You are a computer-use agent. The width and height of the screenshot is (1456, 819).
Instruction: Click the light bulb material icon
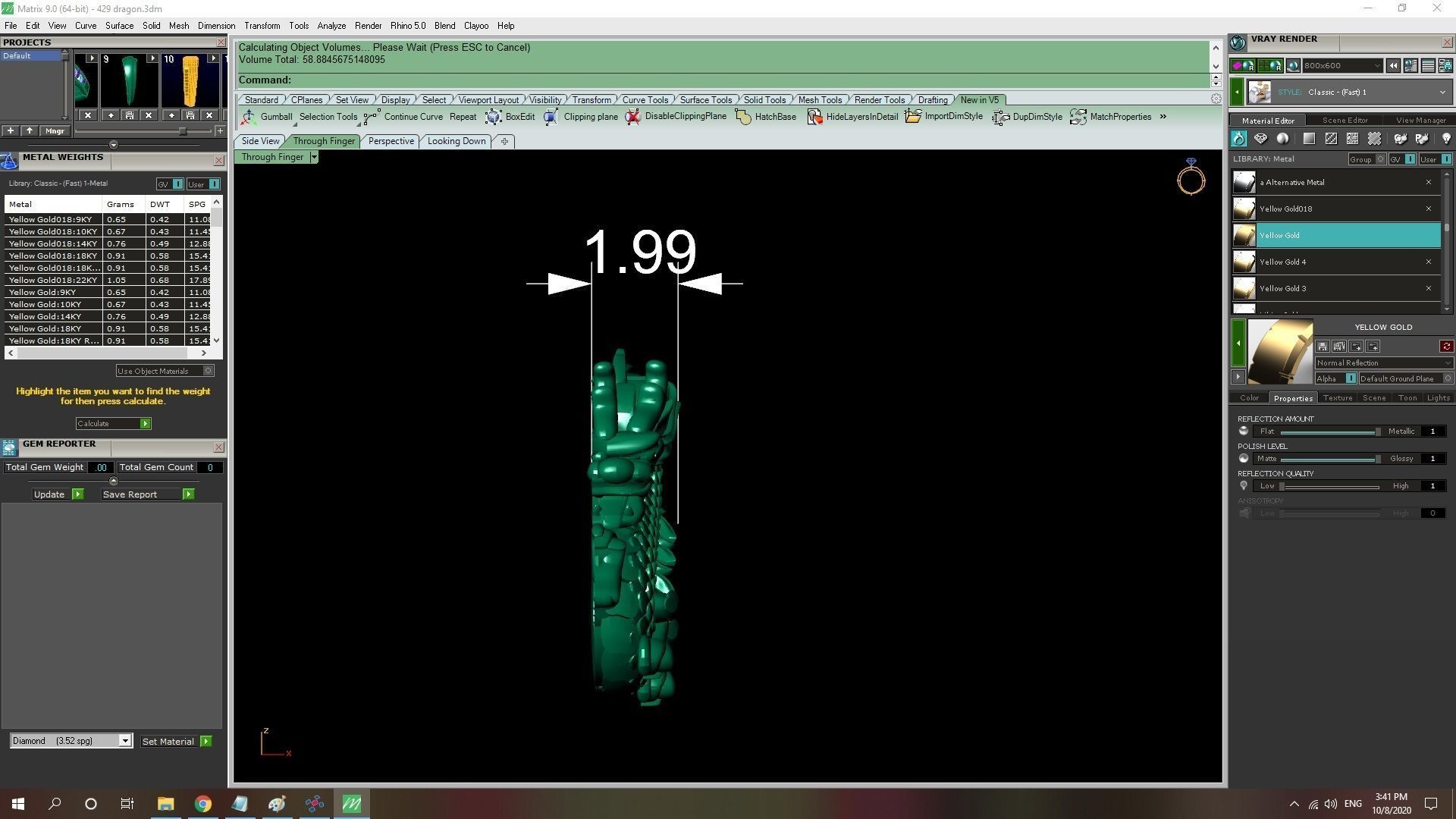tap(1445, 139)
